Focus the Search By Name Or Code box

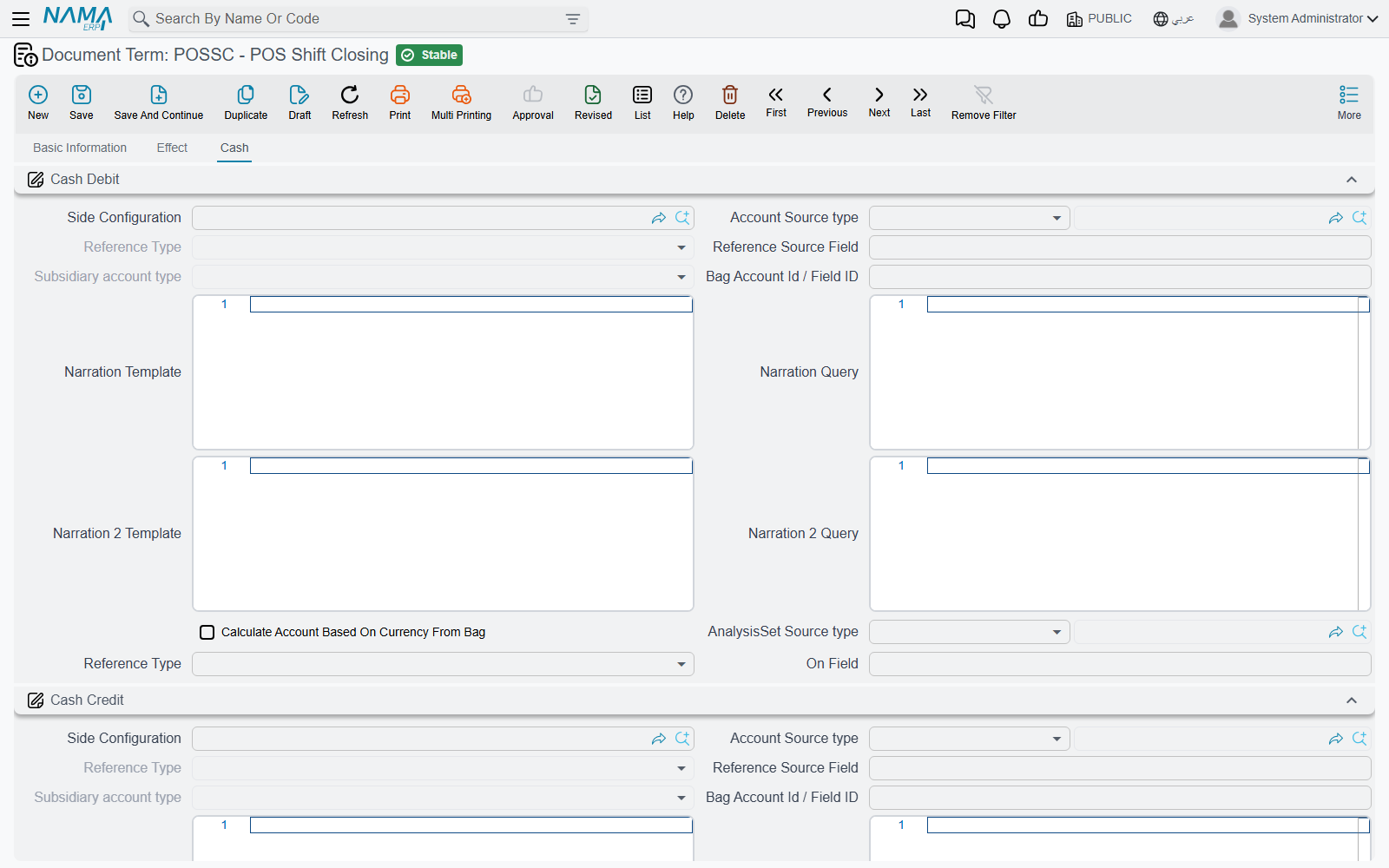(356, 19)
